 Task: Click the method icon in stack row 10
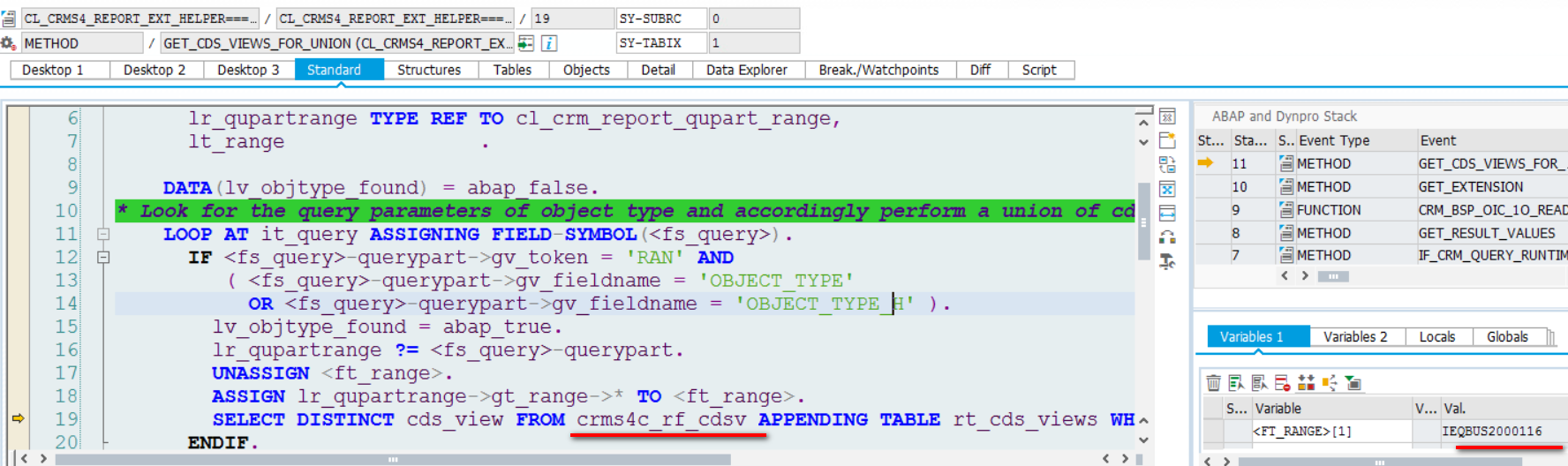point(1286,187)
